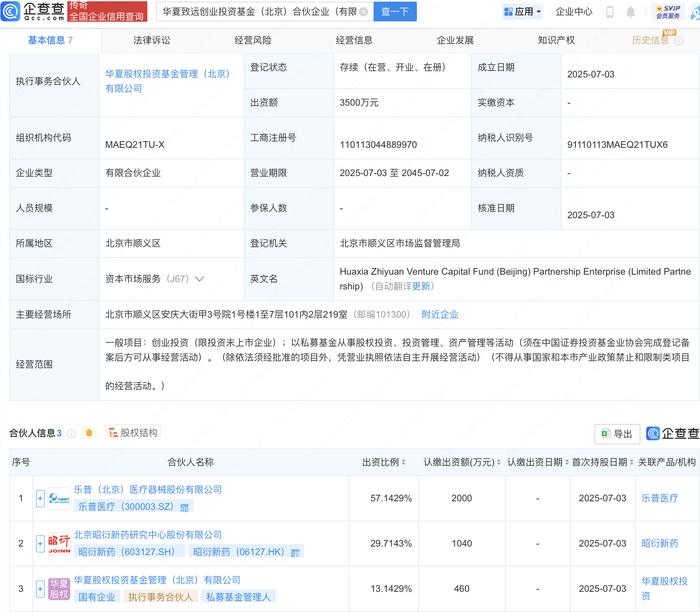This screenshot has height=612, width=700.
Task: Select the organization code MAEQ21TU-X
Action: pyautogui.click(x=135, y=145)
